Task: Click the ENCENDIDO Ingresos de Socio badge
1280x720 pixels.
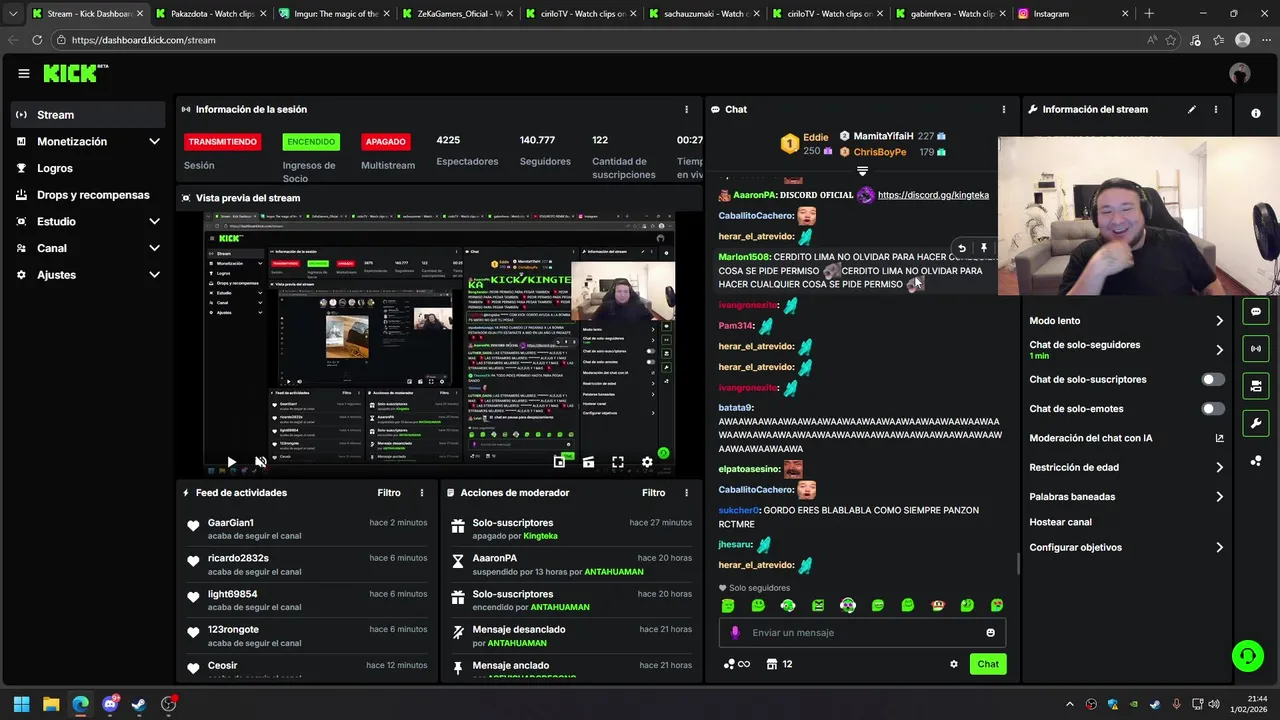Action: (311, 142)
